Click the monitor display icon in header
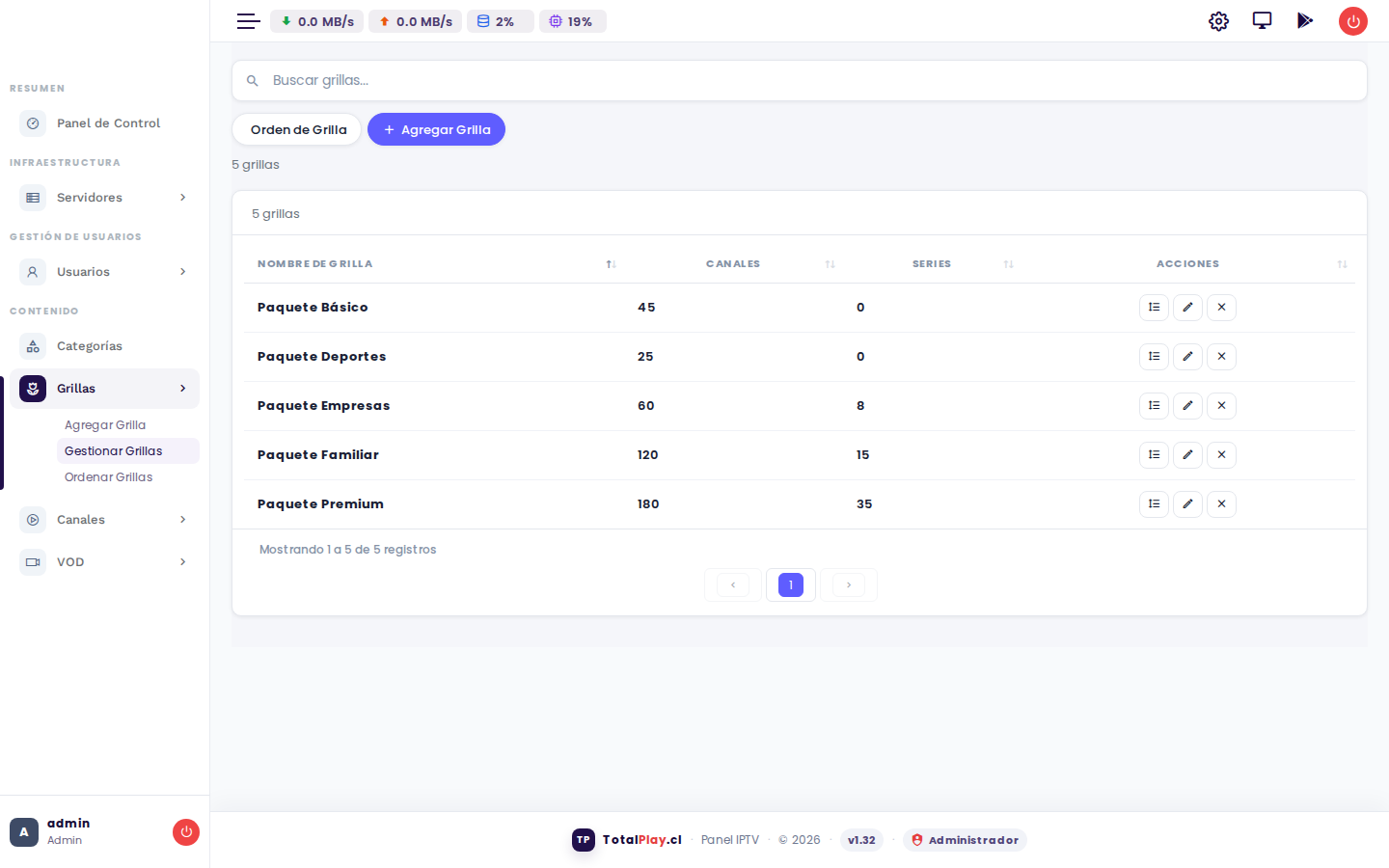The width and height of the screenshot is (1389, 868). [1262, 21]
